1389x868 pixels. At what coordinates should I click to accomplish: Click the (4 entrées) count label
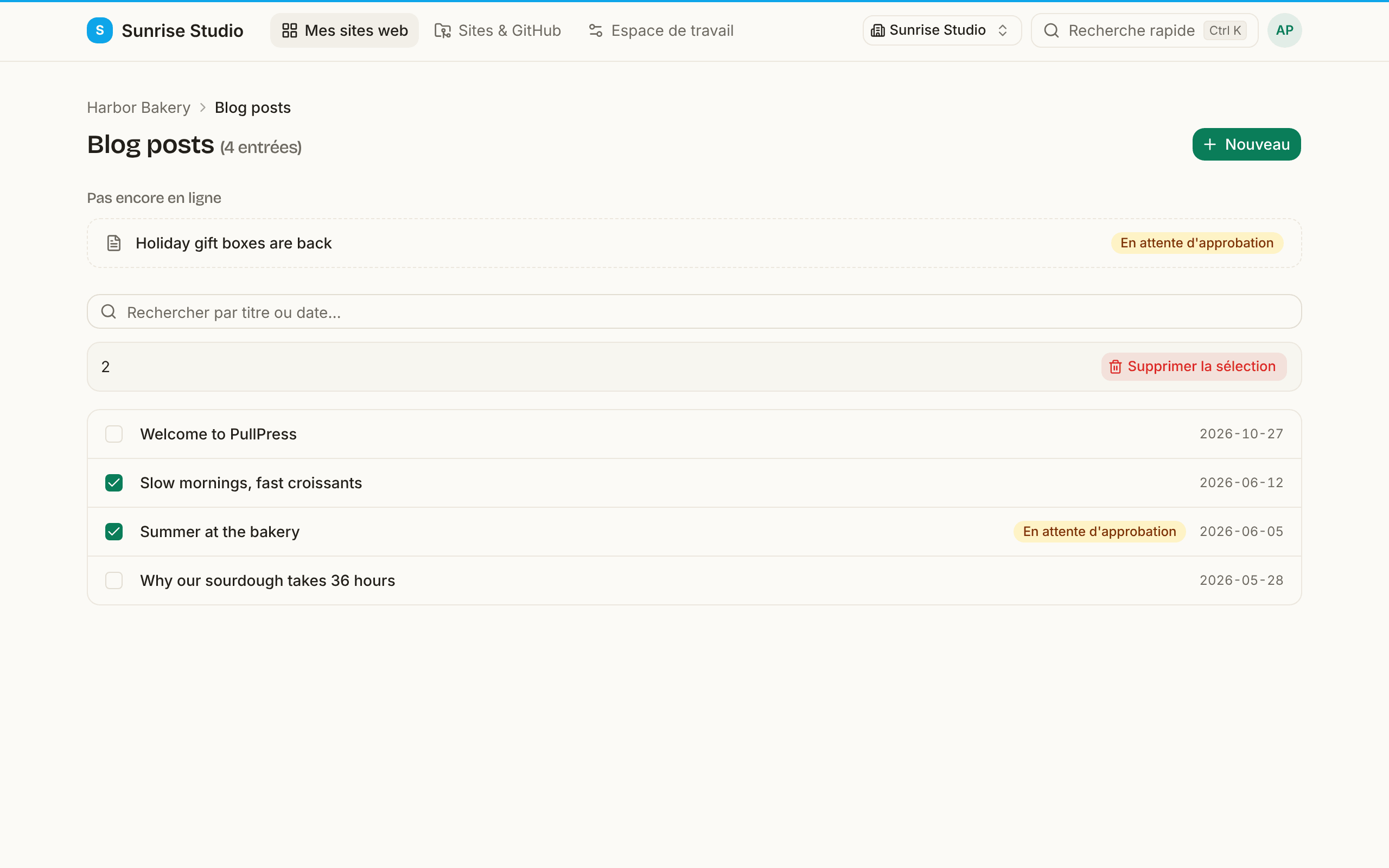260,148
